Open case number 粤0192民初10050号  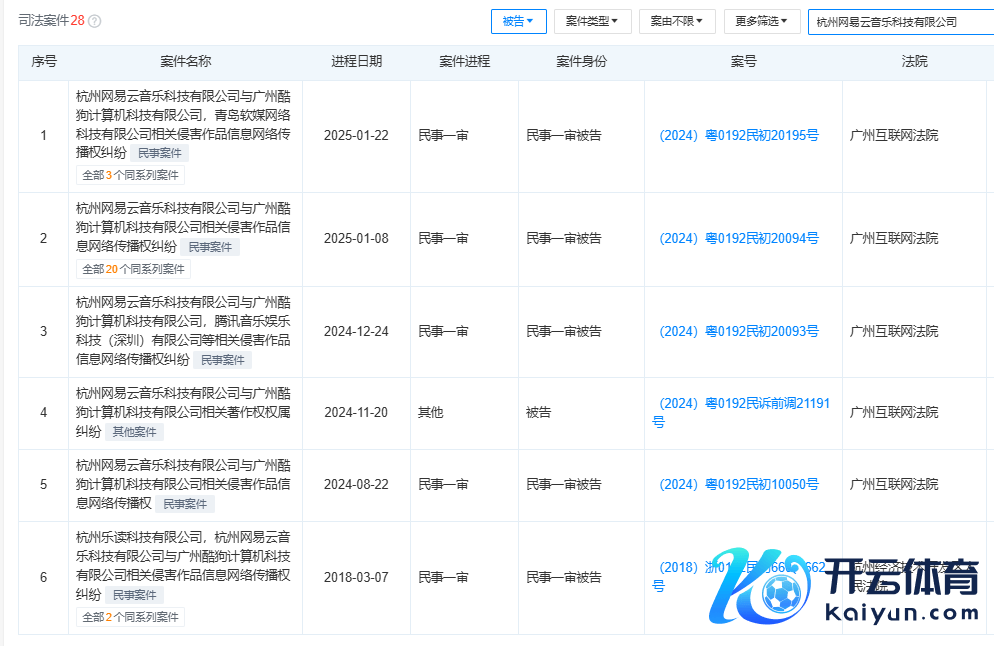tap(739, 484)
